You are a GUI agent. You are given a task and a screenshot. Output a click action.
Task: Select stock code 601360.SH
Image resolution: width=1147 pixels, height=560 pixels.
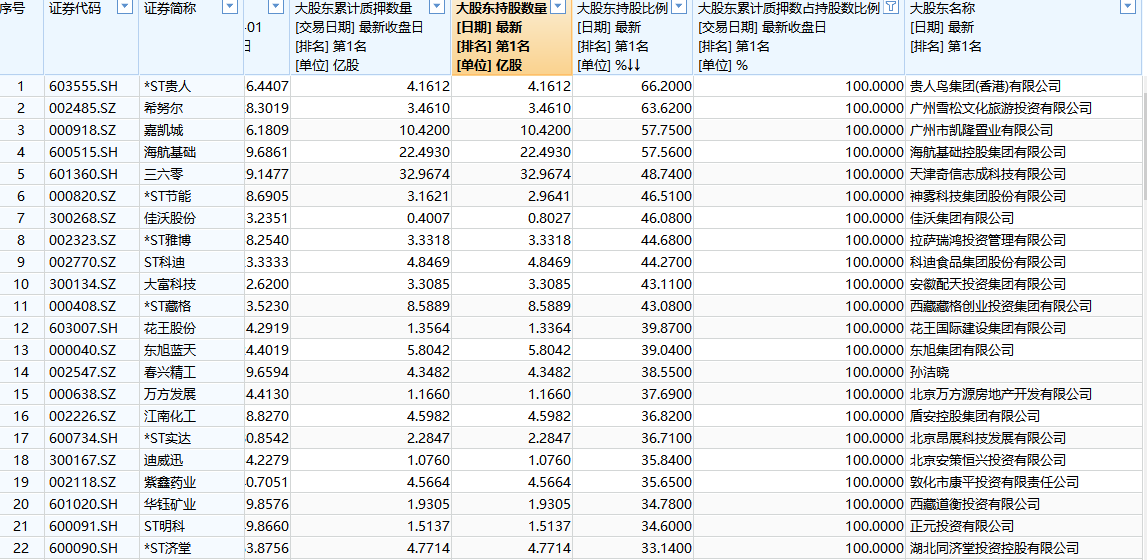coord(83,174)
